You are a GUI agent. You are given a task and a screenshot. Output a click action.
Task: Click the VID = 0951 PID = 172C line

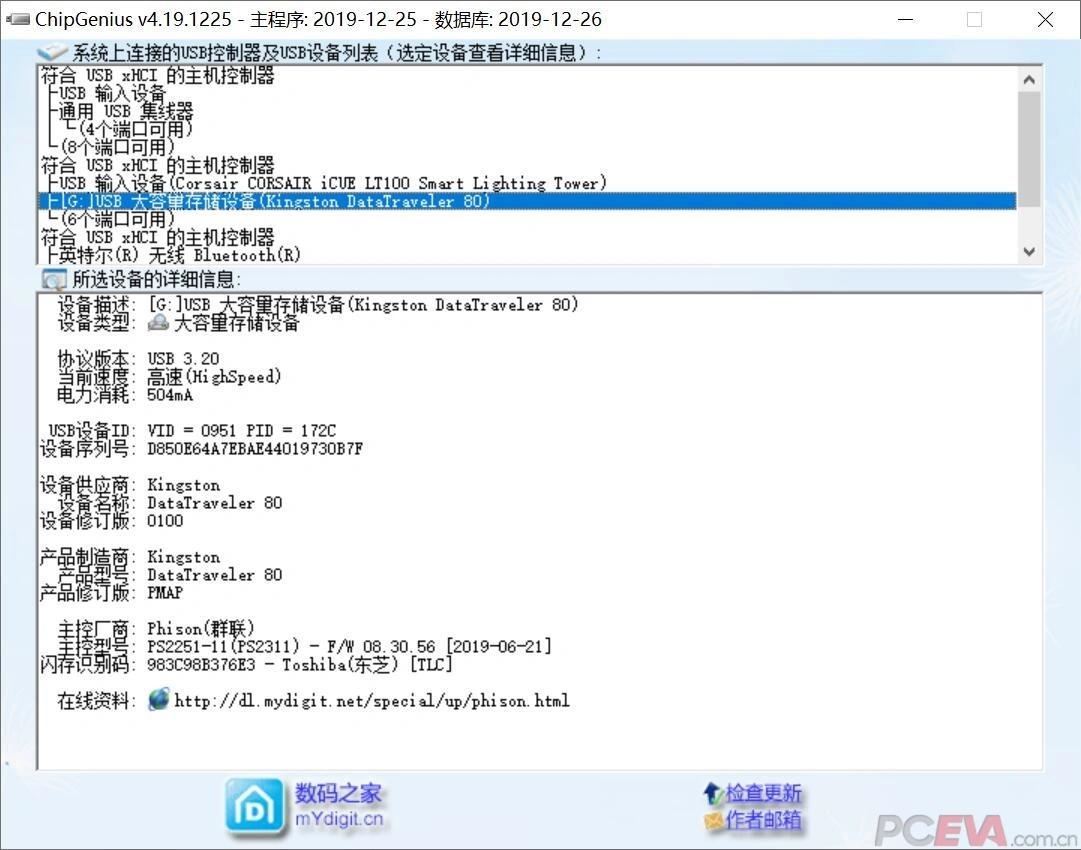pos(241,431)
